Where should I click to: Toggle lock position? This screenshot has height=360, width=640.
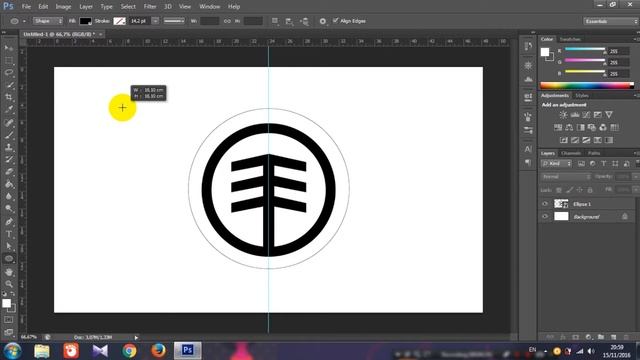tap(580, 190)
